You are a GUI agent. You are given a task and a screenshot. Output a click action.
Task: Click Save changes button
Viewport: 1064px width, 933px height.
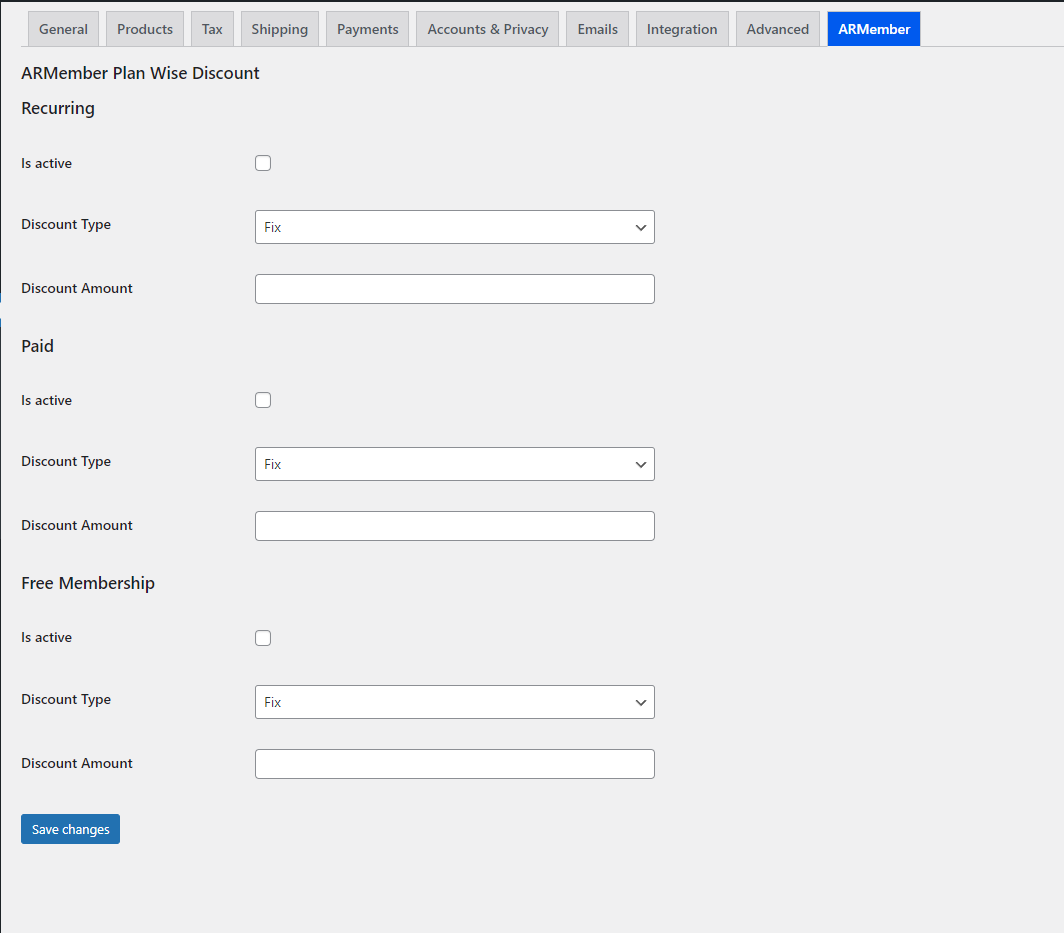click(x=71, y=829)
